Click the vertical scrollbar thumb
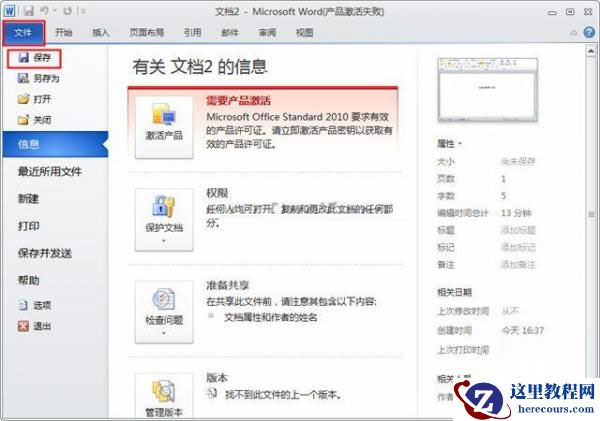The height and width of the screenshot is (421, 600). (x=591, y=214)
